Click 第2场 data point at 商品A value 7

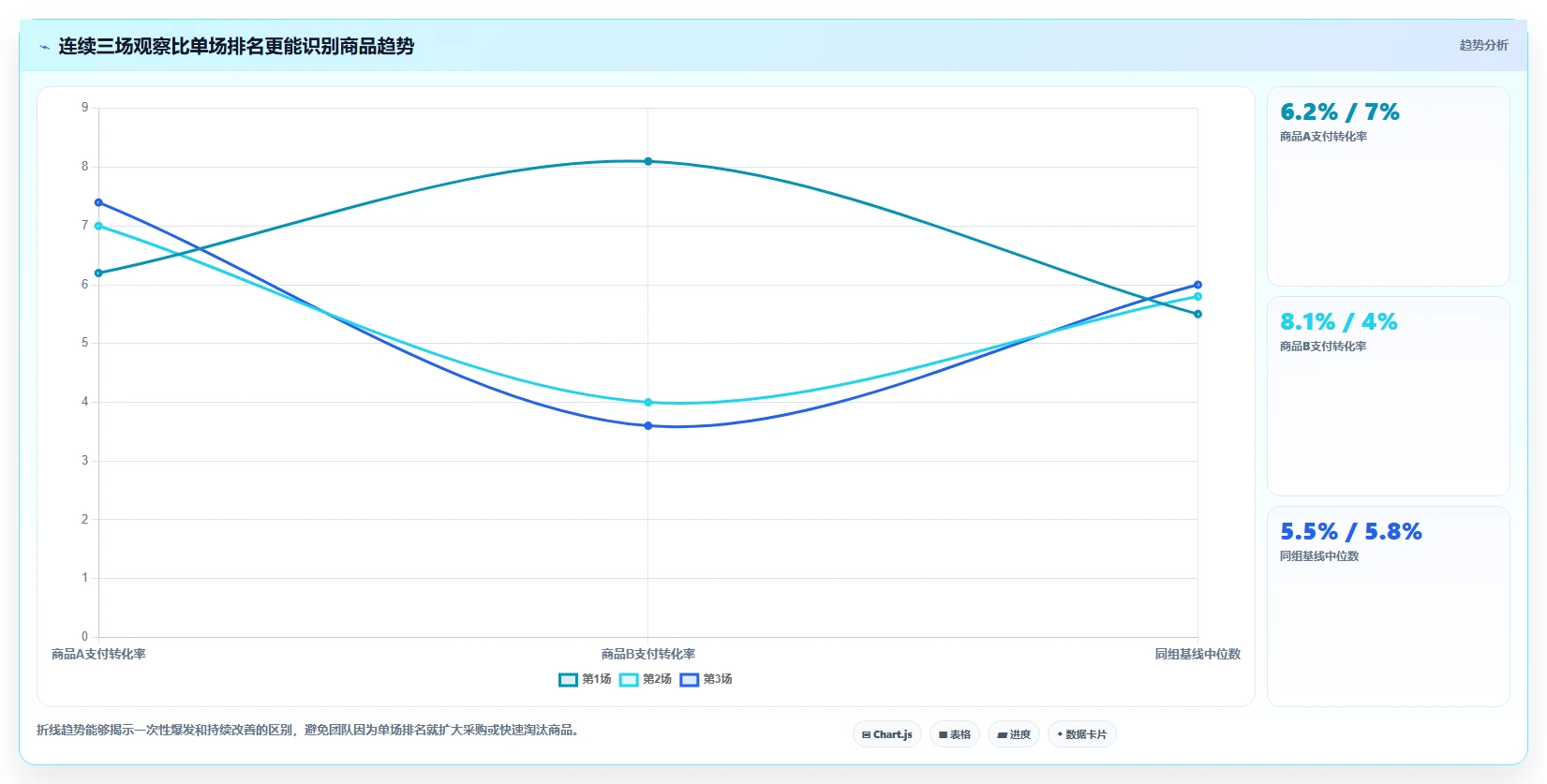click(98, 226)
